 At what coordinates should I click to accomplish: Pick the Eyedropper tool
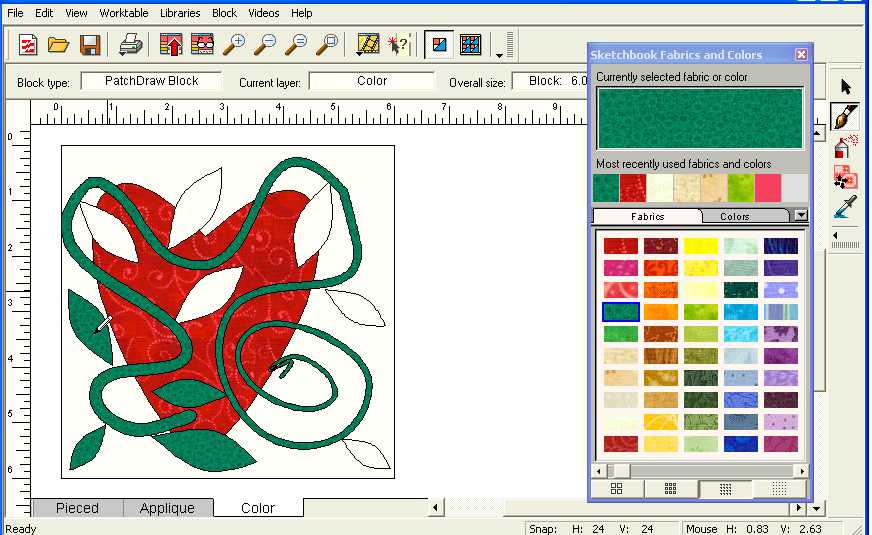point(846,208)
